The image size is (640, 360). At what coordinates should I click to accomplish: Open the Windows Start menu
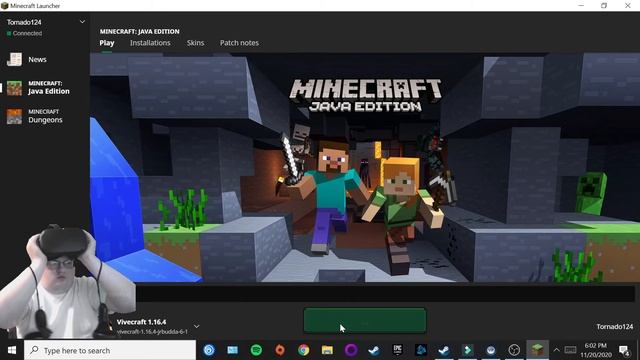[12, 350]
